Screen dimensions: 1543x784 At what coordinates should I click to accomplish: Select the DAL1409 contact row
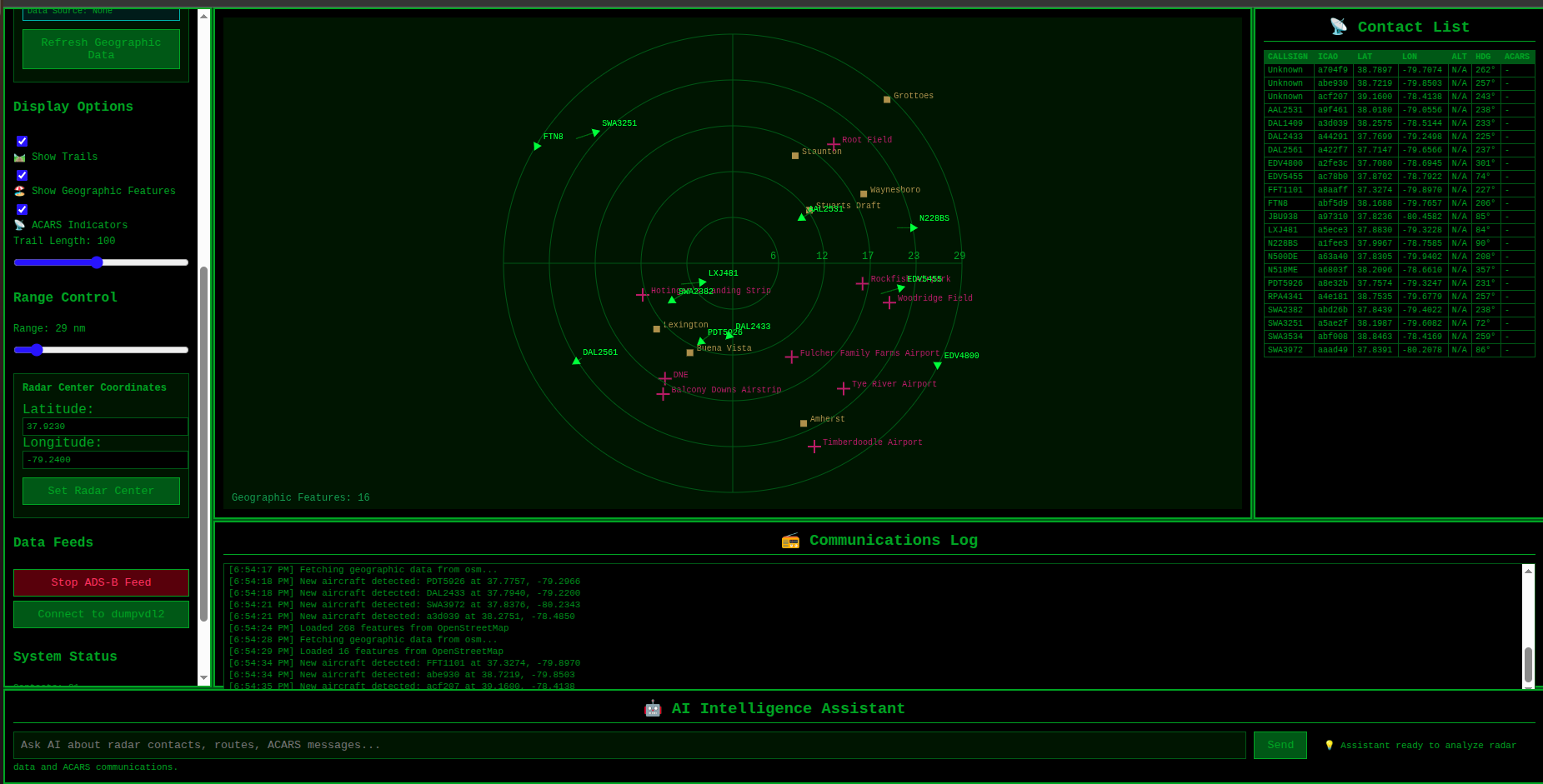pos(1399,123)
